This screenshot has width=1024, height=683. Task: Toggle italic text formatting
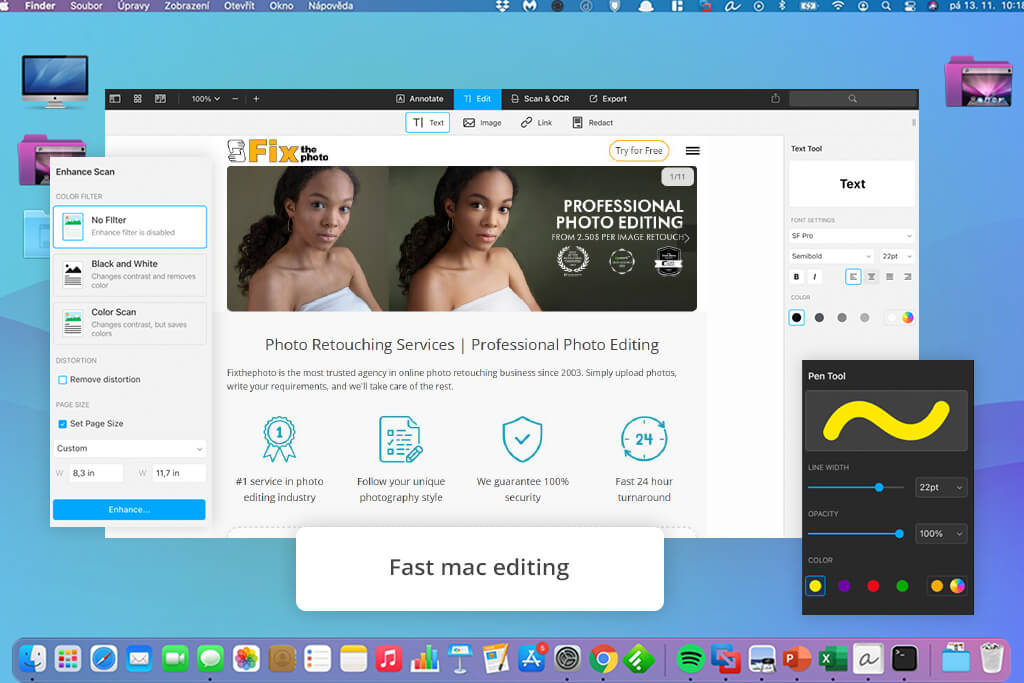point(814,277)
